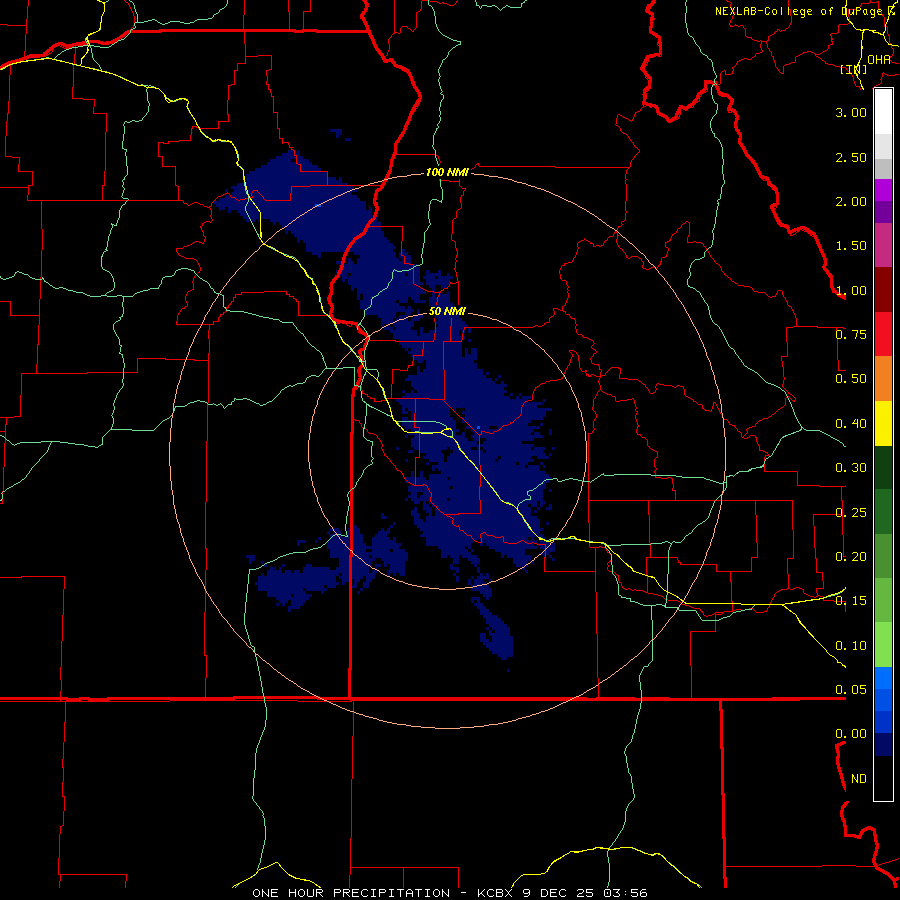
Task: Pick the orange swatch on the color scale
Action: (x=883, y=378)
